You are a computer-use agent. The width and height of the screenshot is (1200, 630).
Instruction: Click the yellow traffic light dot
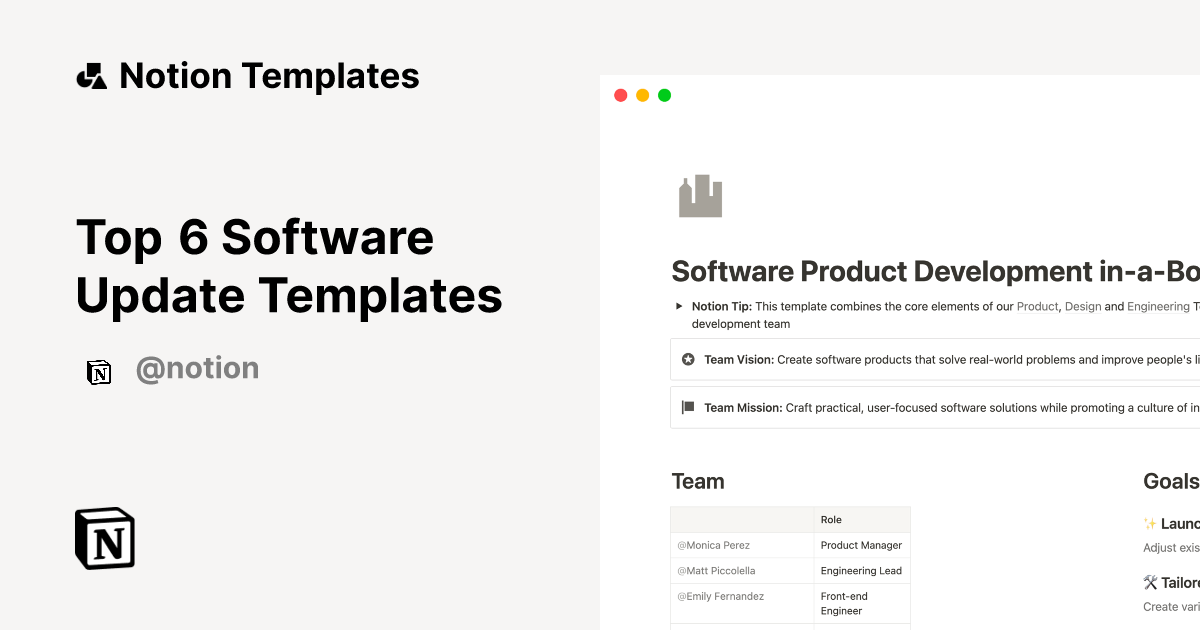tap(642, 94)
